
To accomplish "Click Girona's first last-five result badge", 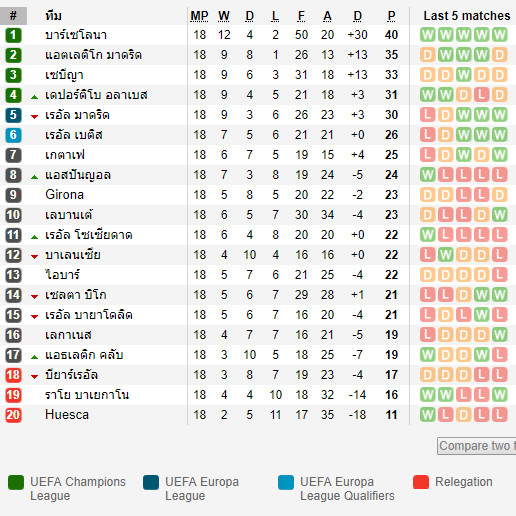I will [428, 195].
